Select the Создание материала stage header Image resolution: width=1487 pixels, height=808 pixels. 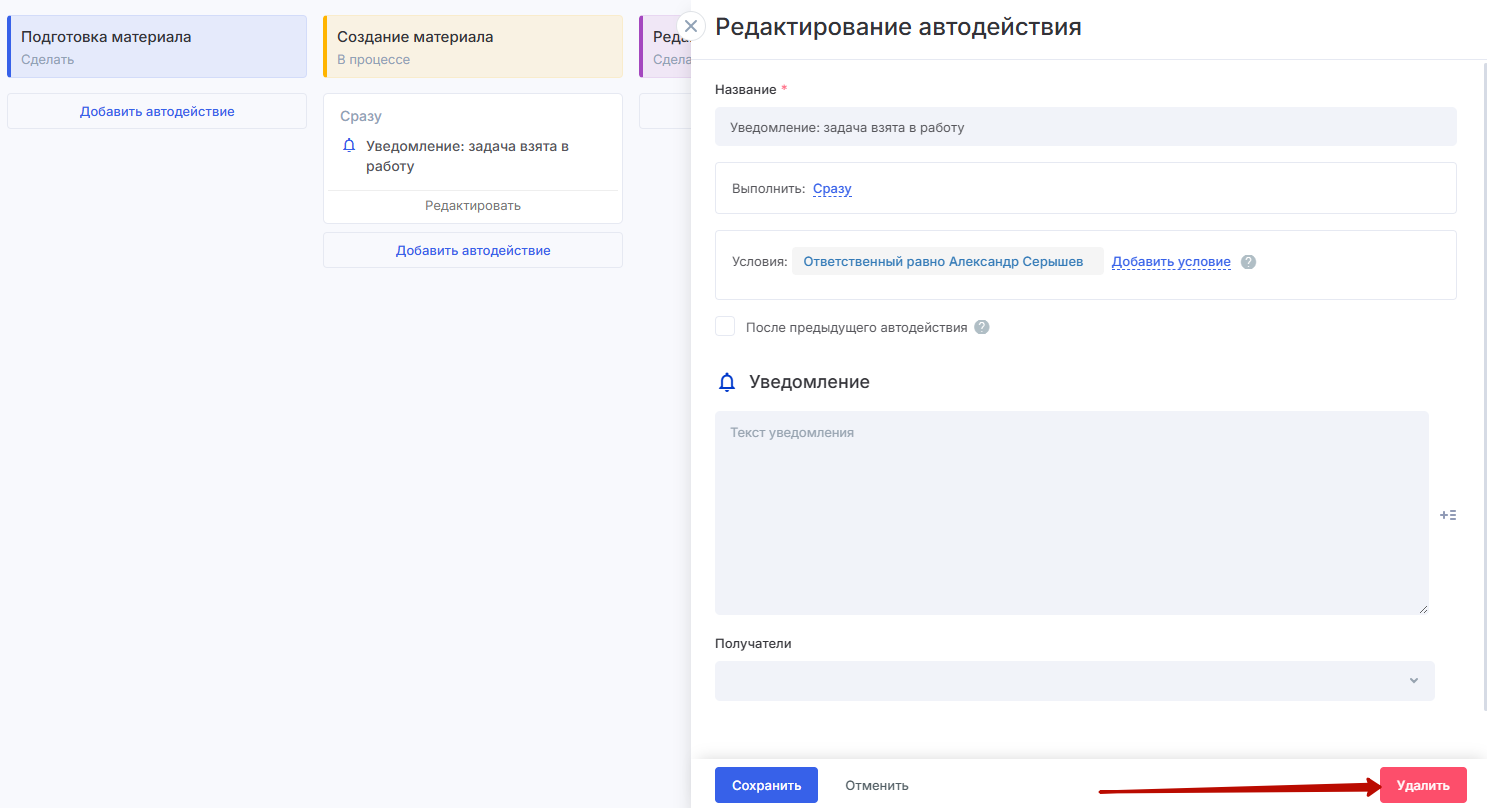pos(473,46)
